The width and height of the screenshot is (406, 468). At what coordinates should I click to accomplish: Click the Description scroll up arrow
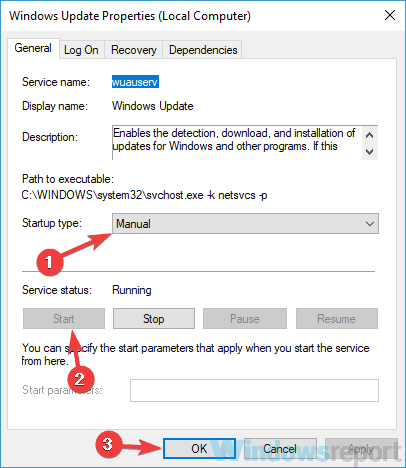pos(369,135)
